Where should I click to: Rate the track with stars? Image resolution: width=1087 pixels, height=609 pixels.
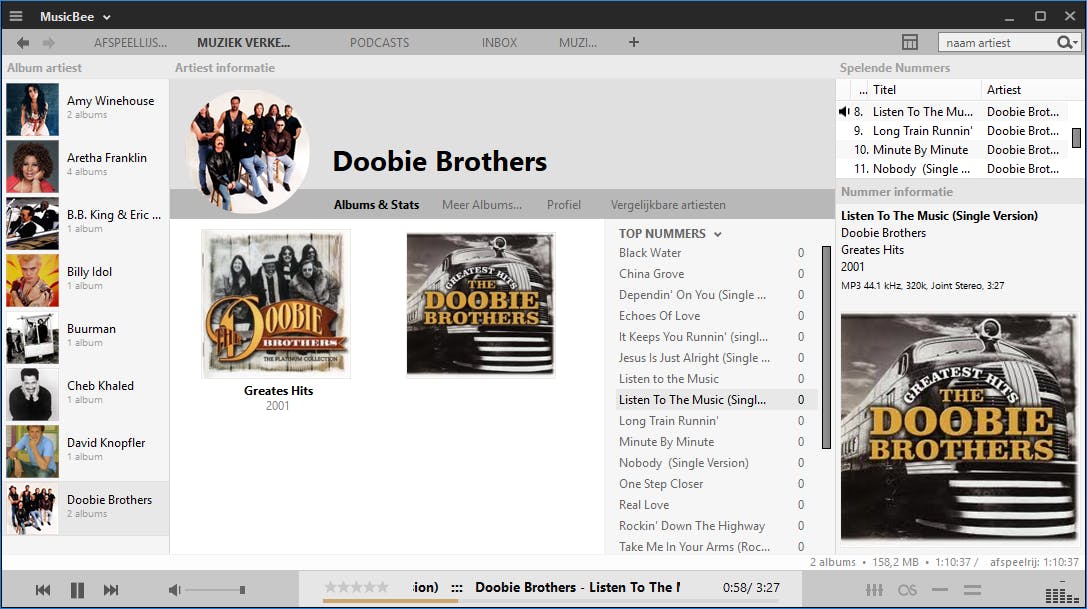click(356, 587)
